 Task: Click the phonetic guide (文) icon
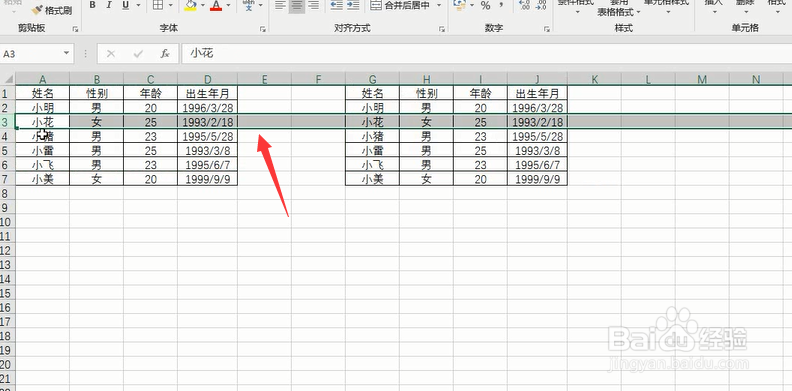(x=249, y=5)
